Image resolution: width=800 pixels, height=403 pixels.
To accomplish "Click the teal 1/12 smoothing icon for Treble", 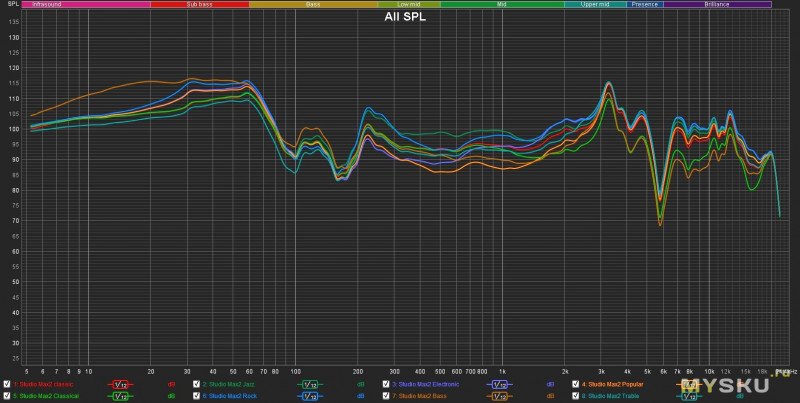I will coord(689,396).
